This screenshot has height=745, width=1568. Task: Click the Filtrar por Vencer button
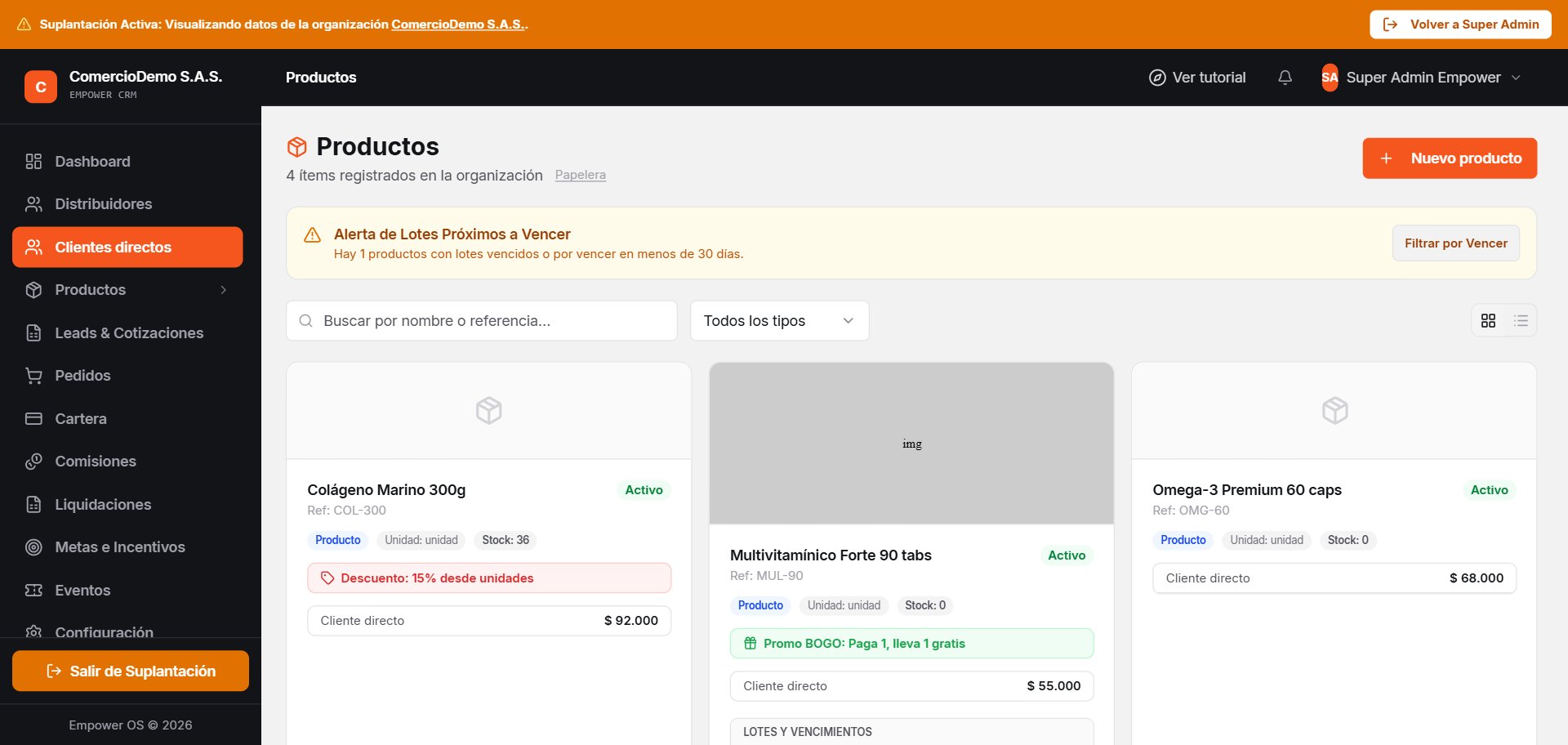point(1455,243)
